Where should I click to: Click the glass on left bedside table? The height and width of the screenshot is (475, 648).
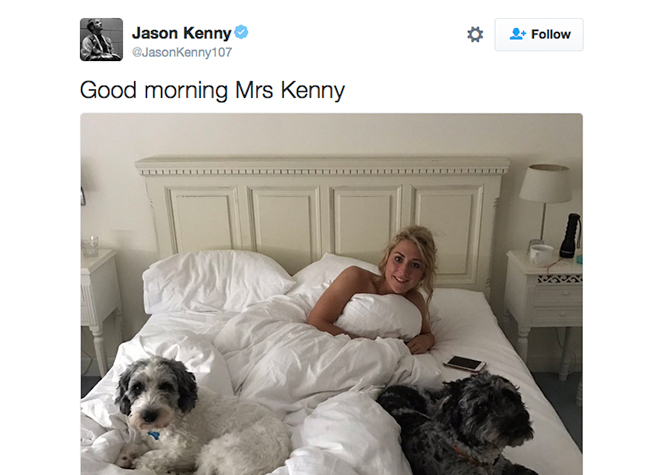tap(90, 246)
